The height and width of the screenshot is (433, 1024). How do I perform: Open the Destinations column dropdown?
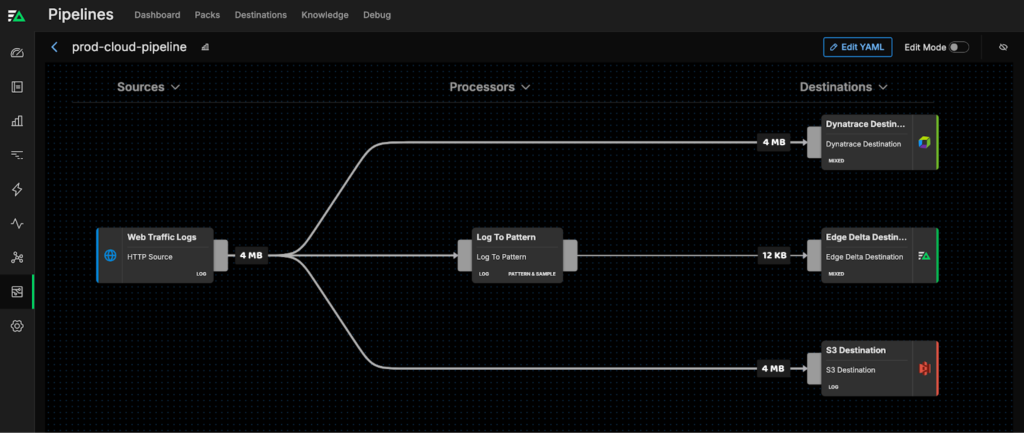(x=842, y=87)
